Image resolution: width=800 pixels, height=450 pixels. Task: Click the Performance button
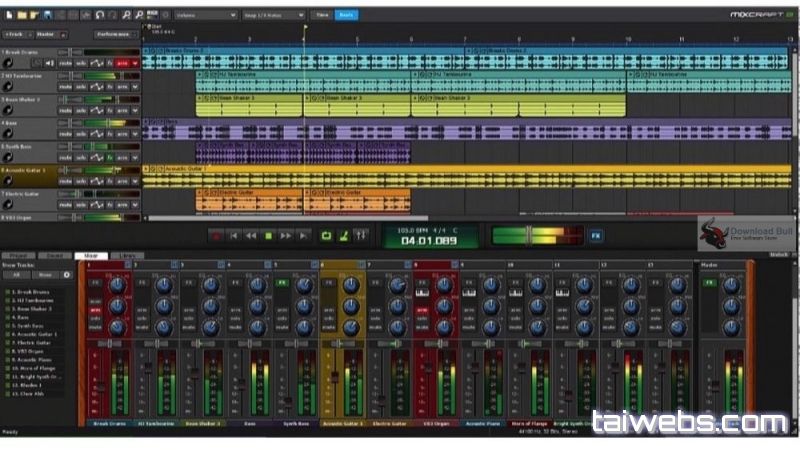point(113,34)
